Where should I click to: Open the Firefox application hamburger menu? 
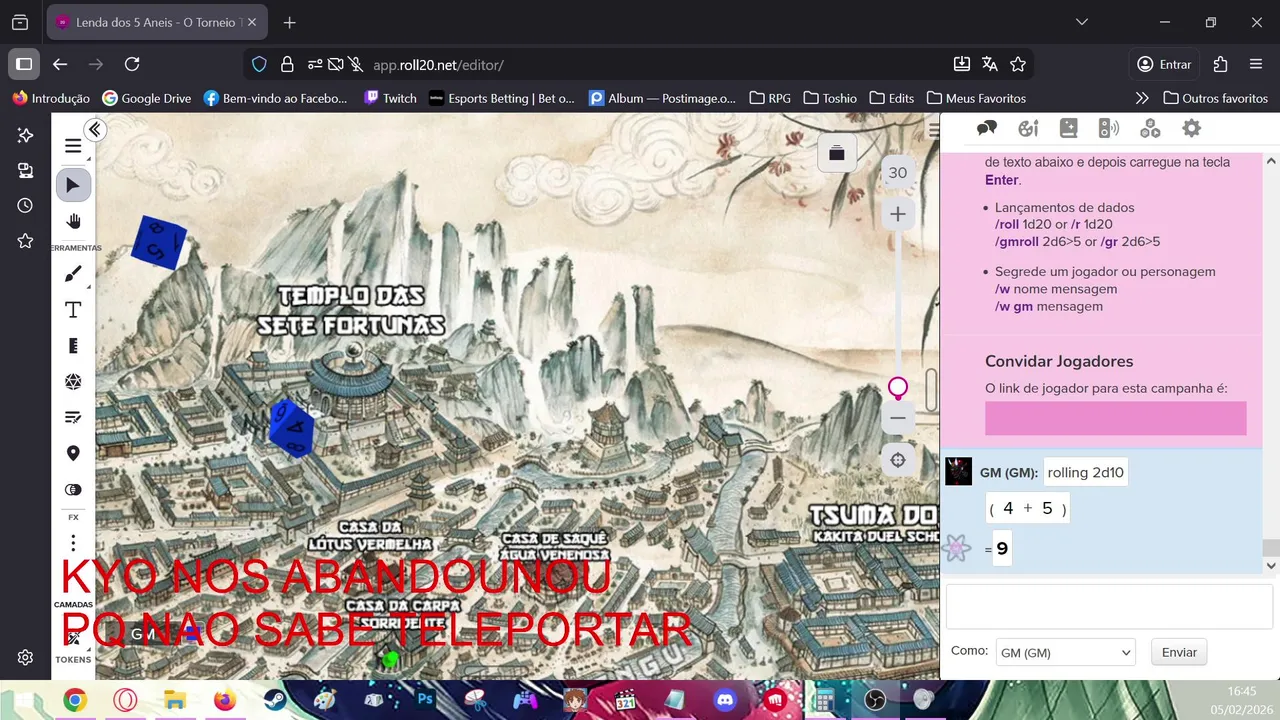click(1256, 64)
